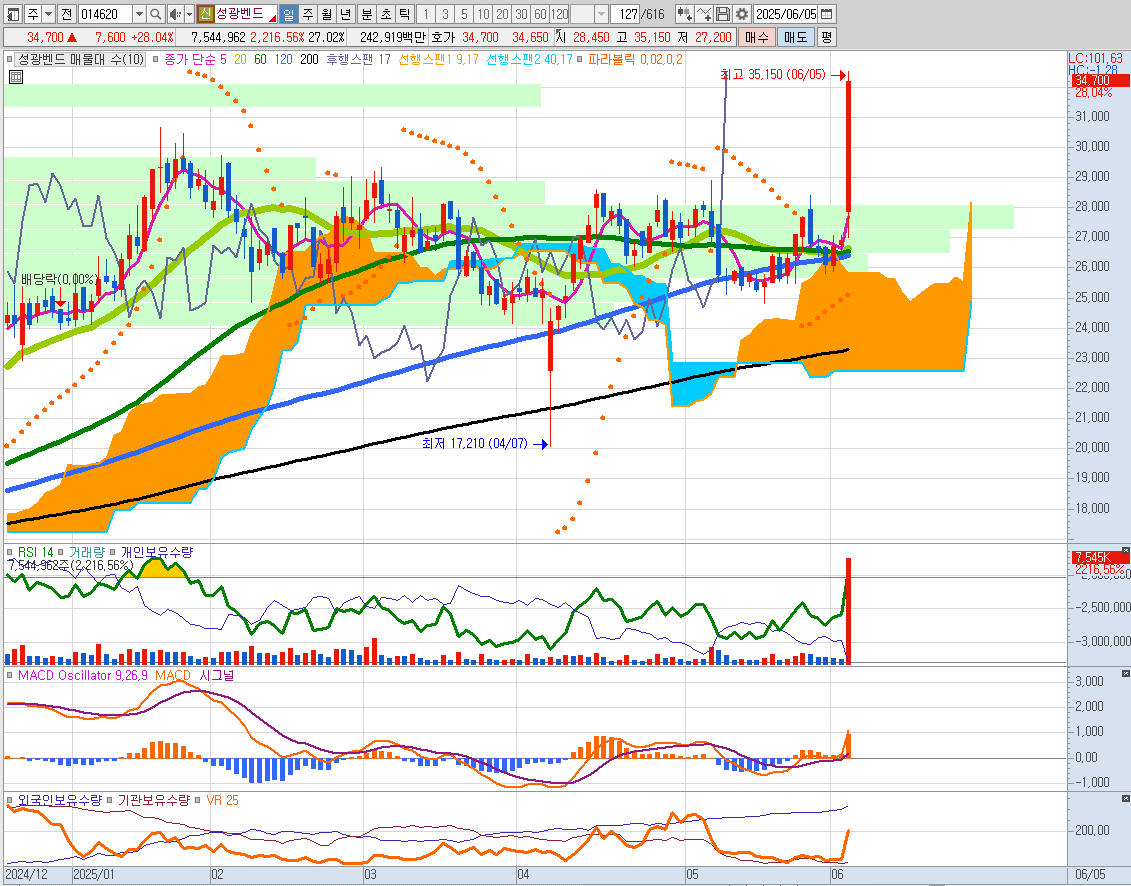Click the 매도 sell button
1131x886 pixels.
coord(796,37)
